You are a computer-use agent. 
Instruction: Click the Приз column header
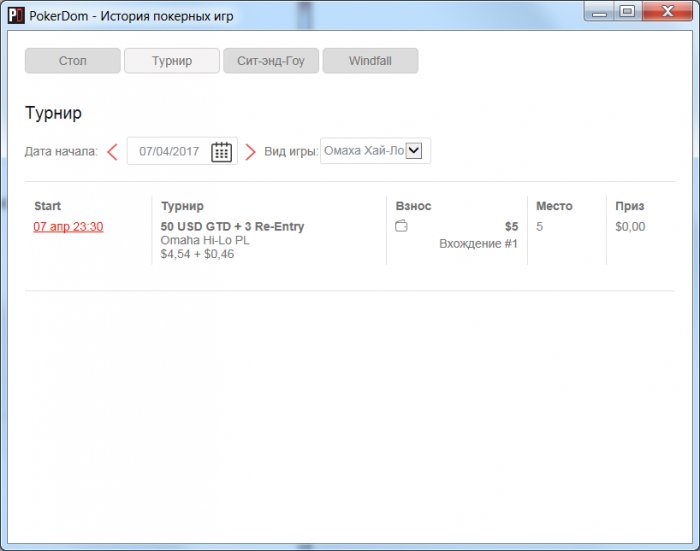tap(629, 206)
